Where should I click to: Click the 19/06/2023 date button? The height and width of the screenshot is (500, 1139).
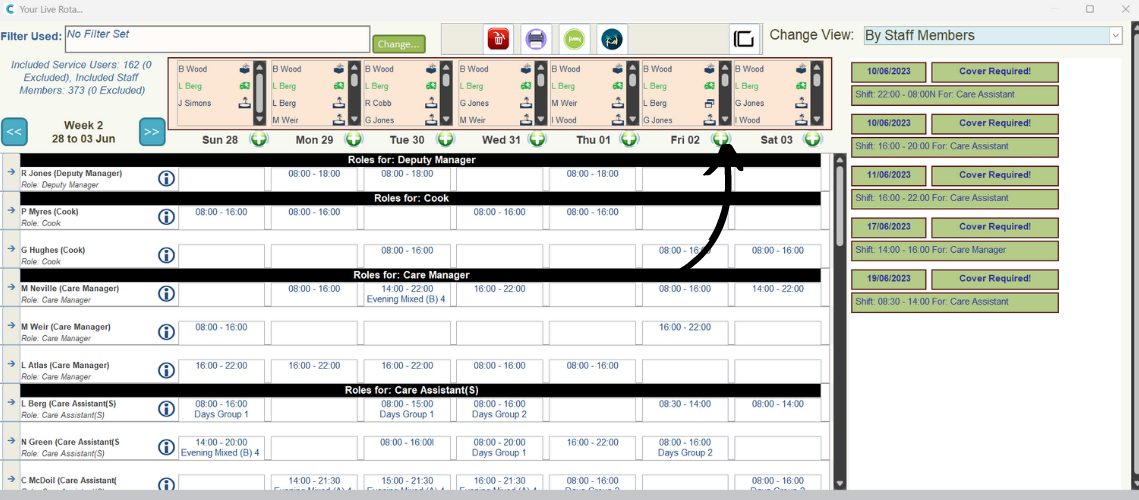[x=888, y=279]
